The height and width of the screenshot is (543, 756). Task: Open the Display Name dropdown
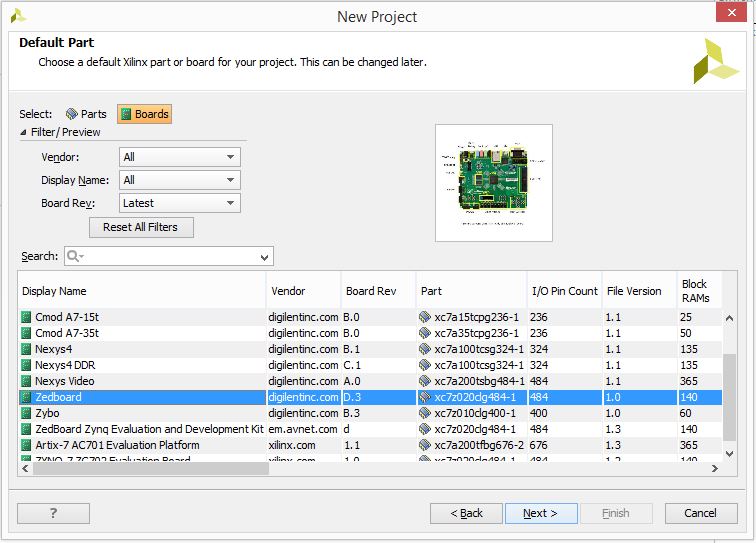tap(179, 180)
